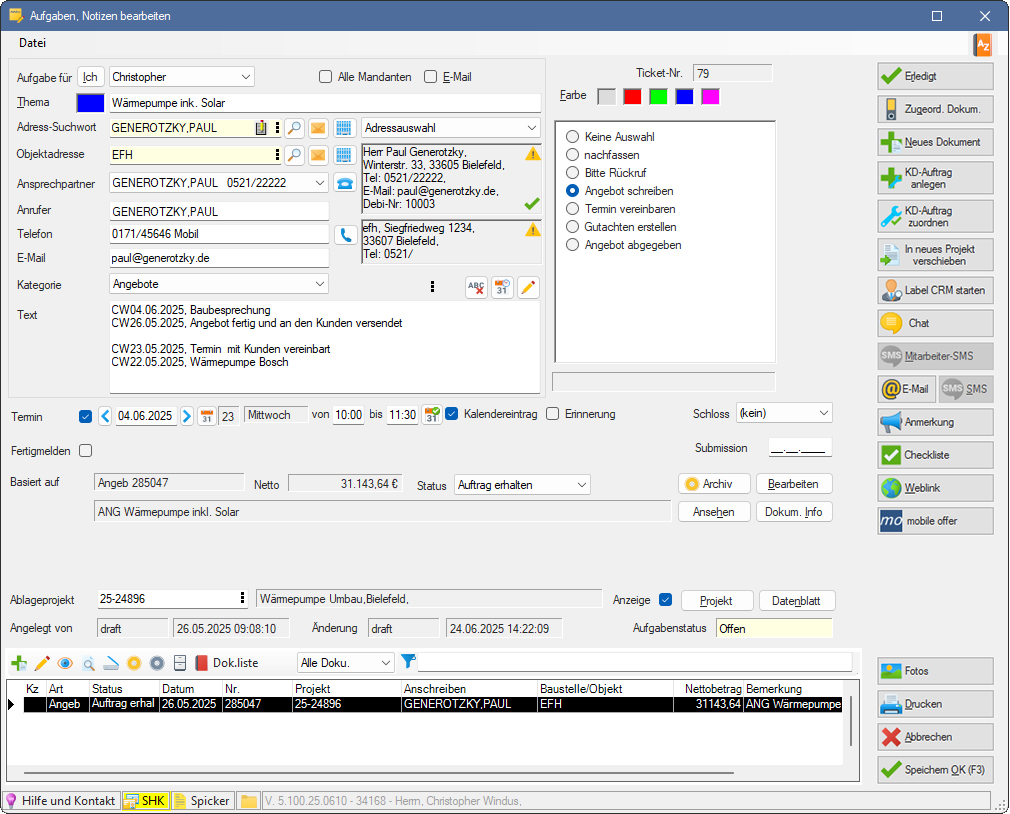1010x814 pixels.
Task: Select the 'Termin vereinbaren' radio option
Action: pos(573,209)
